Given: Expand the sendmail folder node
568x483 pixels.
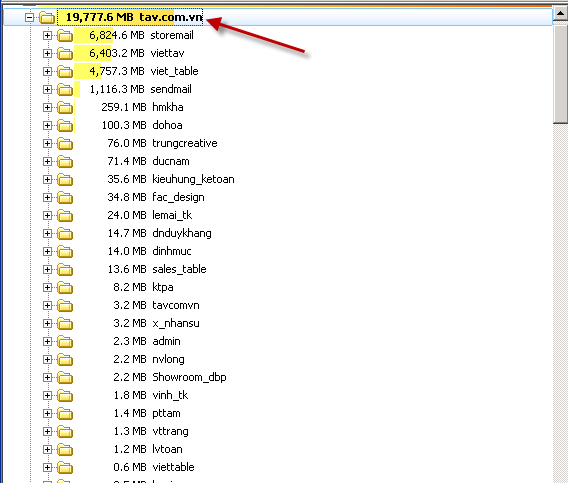Looking at the screenshot, I should point(47,89).
